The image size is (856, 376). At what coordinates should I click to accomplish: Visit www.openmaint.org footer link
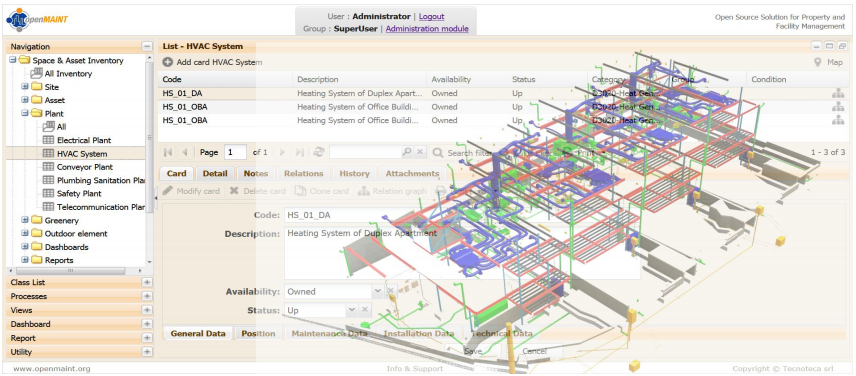click(x=52, y=368)
